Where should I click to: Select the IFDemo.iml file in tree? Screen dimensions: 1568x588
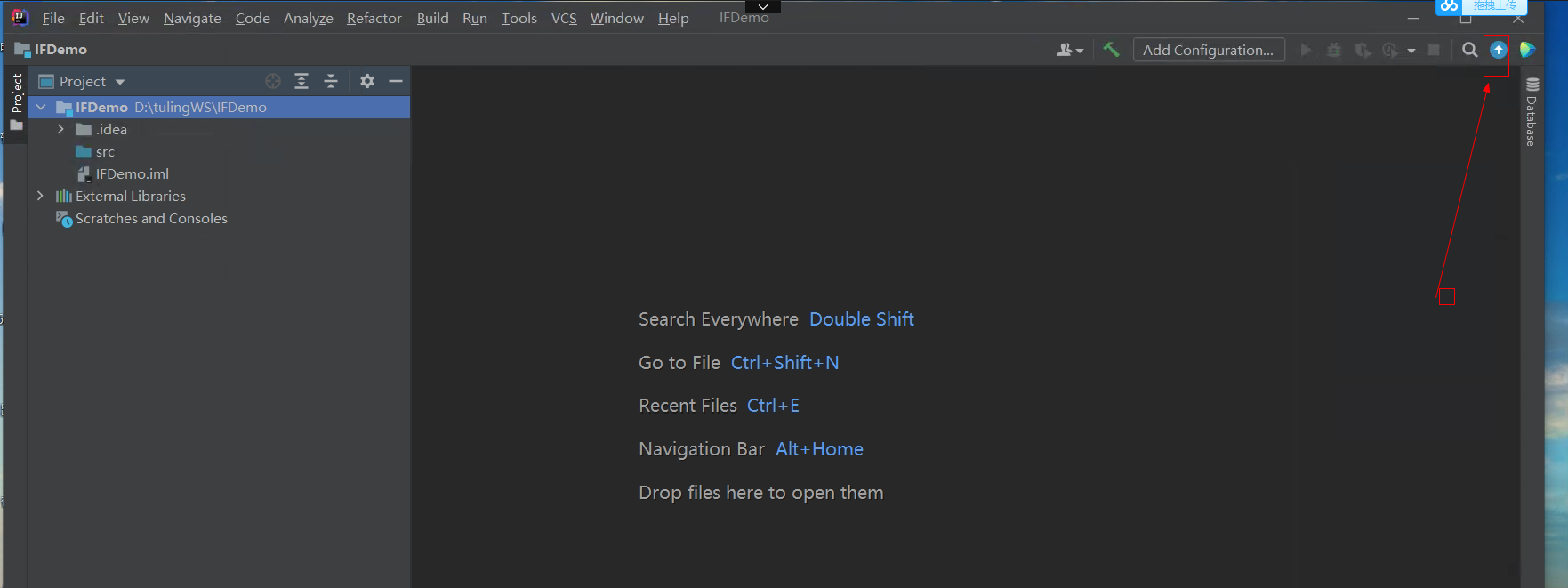click(132, 173)
